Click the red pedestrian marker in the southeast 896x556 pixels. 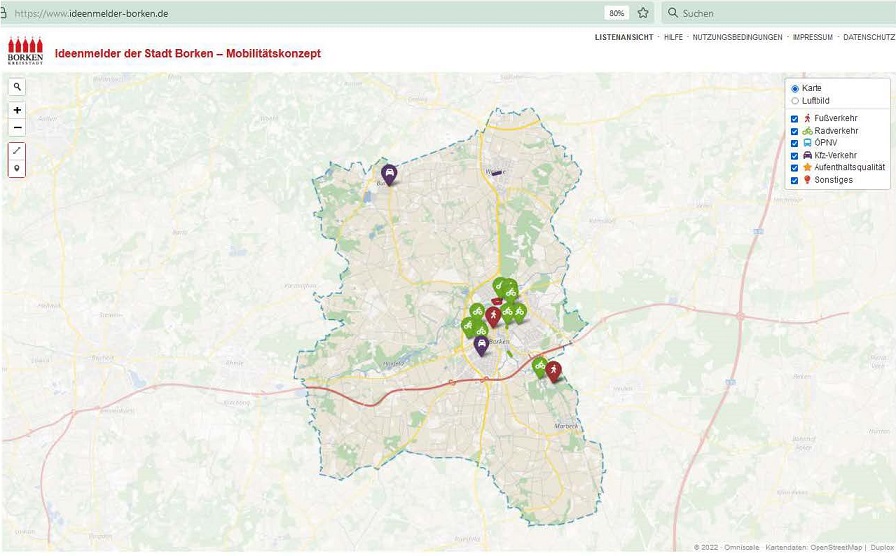[x=553, y=370]
